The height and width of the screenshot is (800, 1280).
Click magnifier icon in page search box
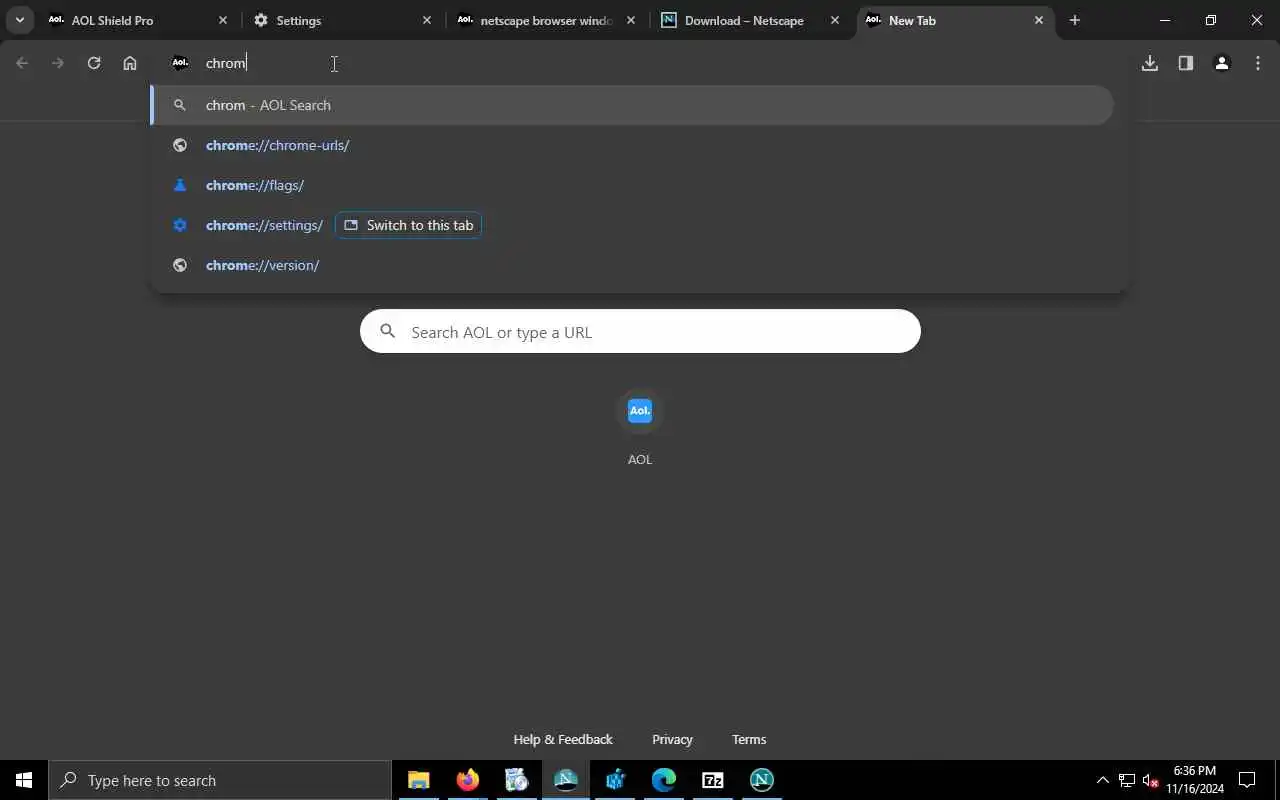point(388,331)
